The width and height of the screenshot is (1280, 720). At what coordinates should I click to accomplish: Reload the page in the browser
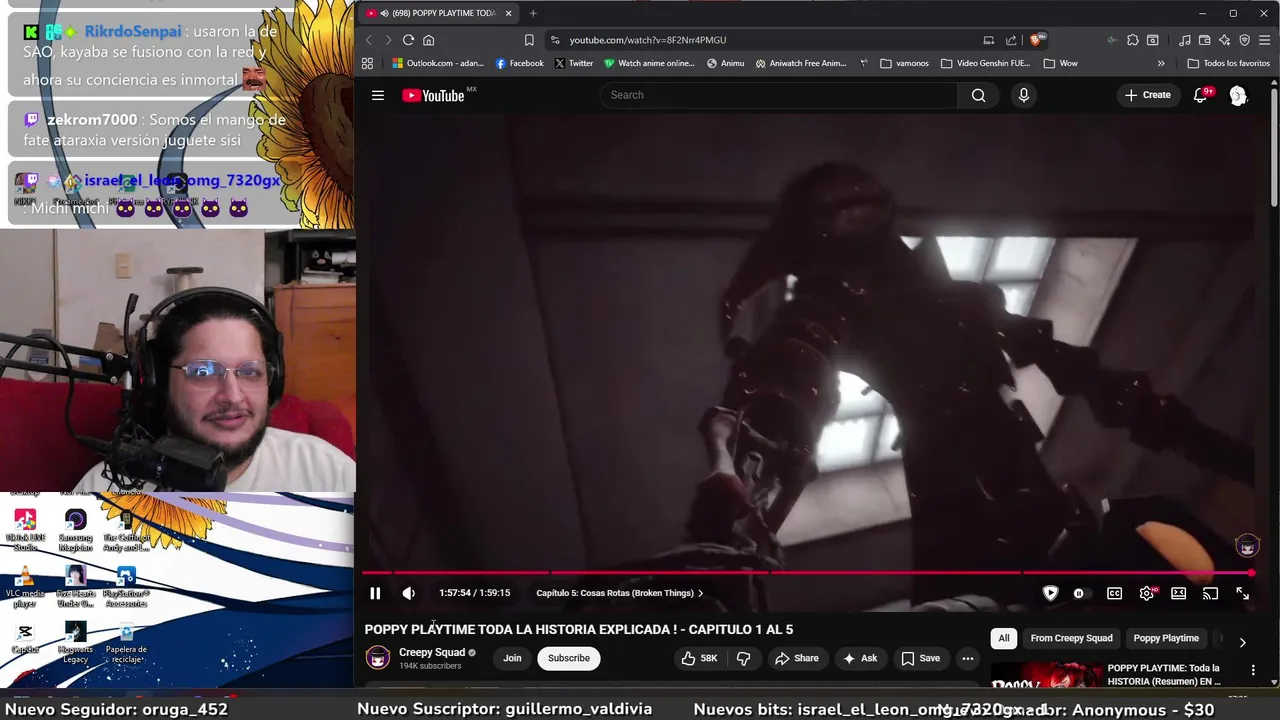pos(408,40)
